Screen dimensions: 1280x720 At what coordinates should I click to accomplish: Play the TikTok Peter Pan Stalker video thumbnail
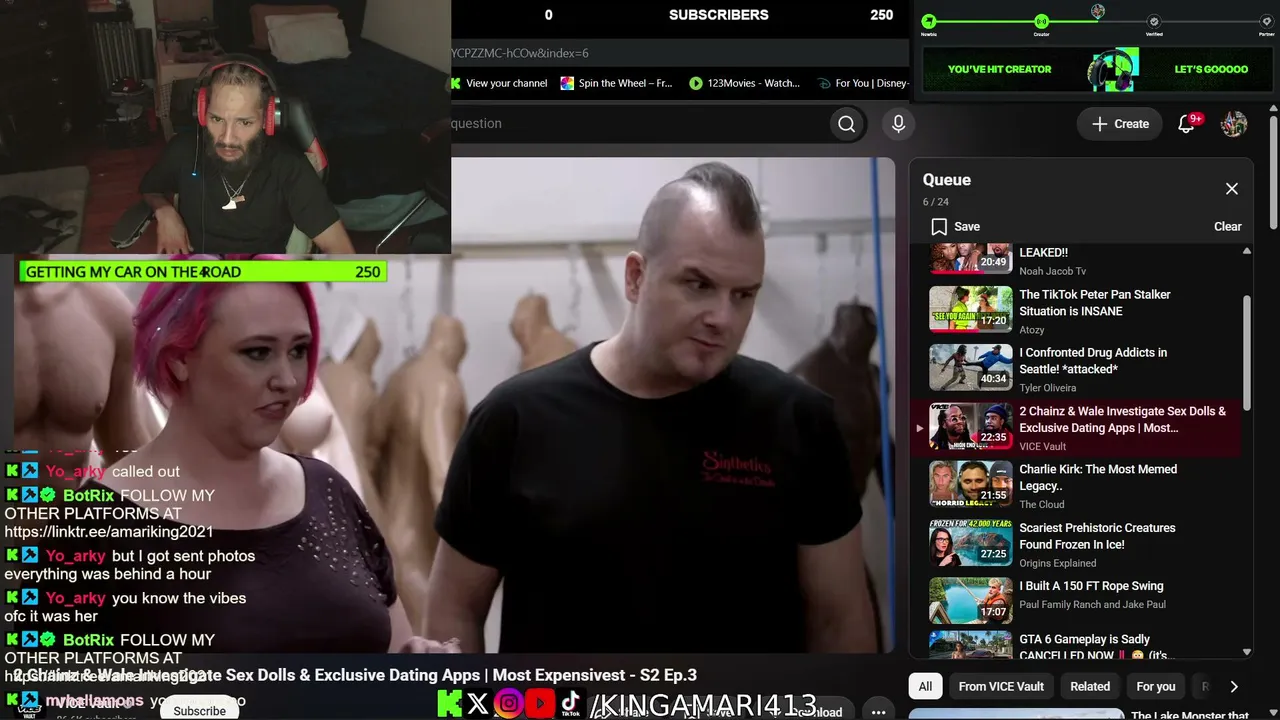pyautogui.click(x=971, y=311)
